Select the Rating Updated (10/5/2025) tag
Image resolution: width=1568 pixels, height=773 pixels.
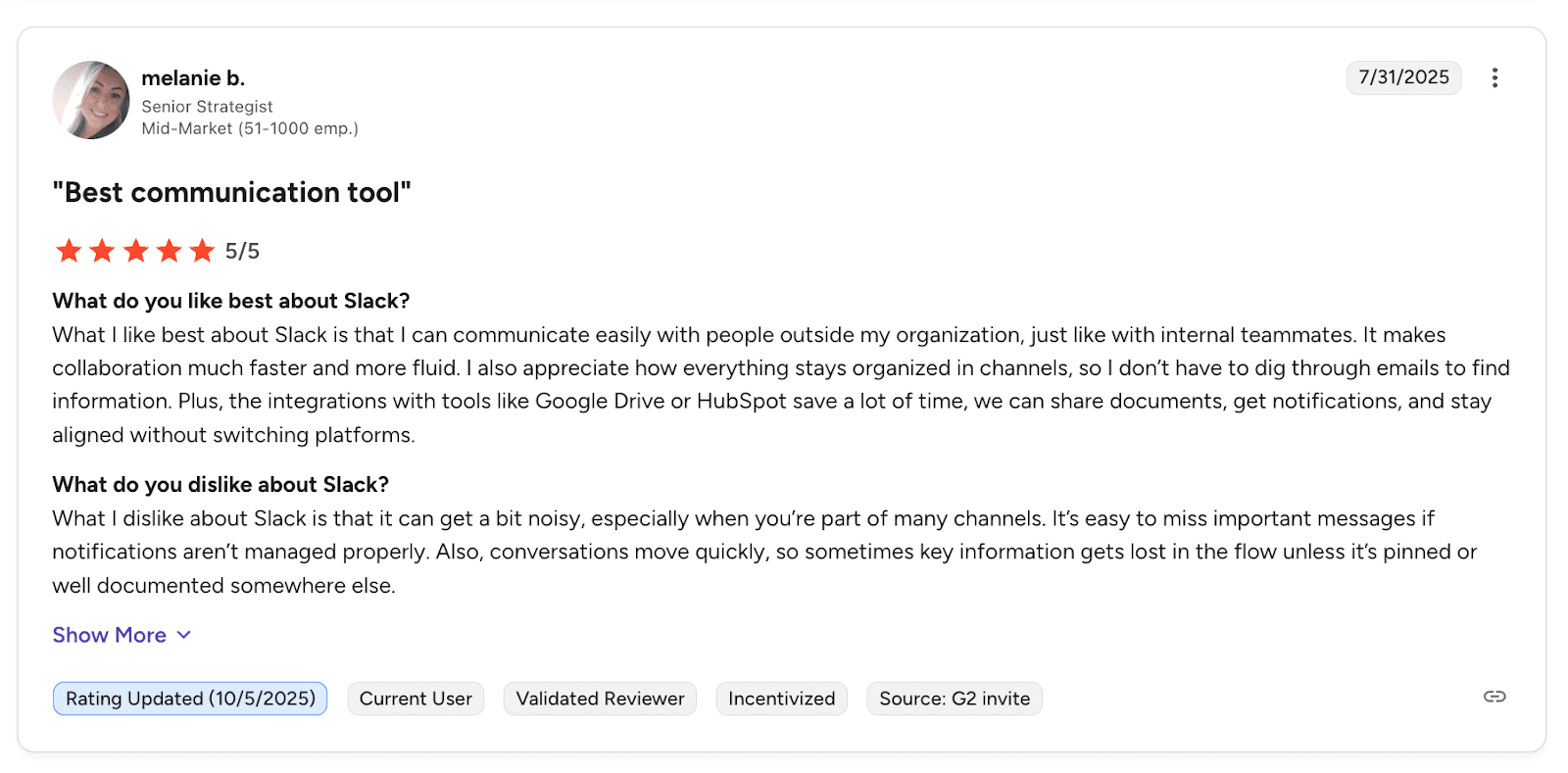(x=190, y=699)
